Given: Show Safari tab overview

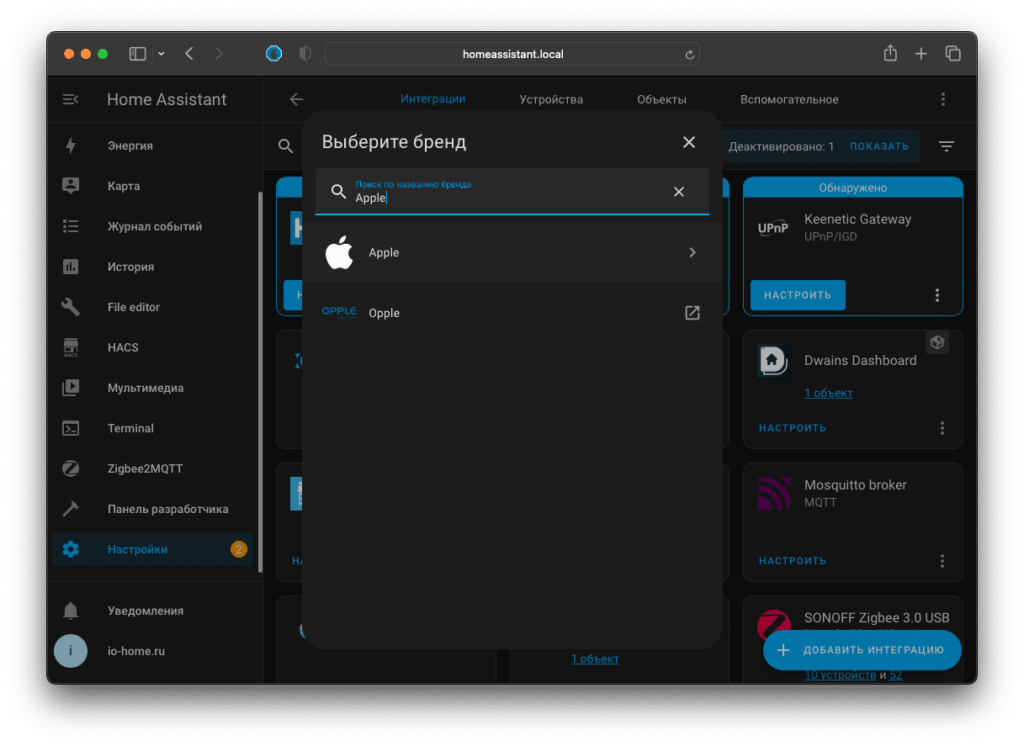Looking at the screenshot, I should point(953,54).
